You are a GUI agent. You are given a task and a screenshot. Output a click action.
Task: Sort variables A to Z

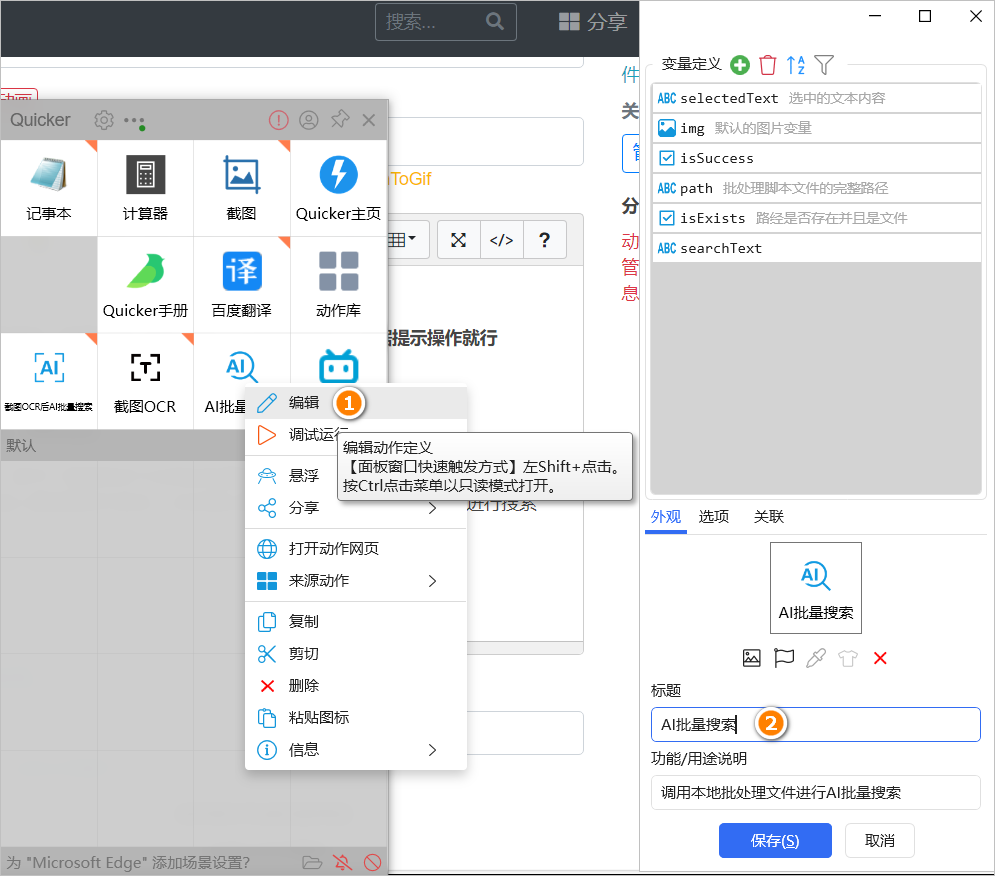pos(796,65)
